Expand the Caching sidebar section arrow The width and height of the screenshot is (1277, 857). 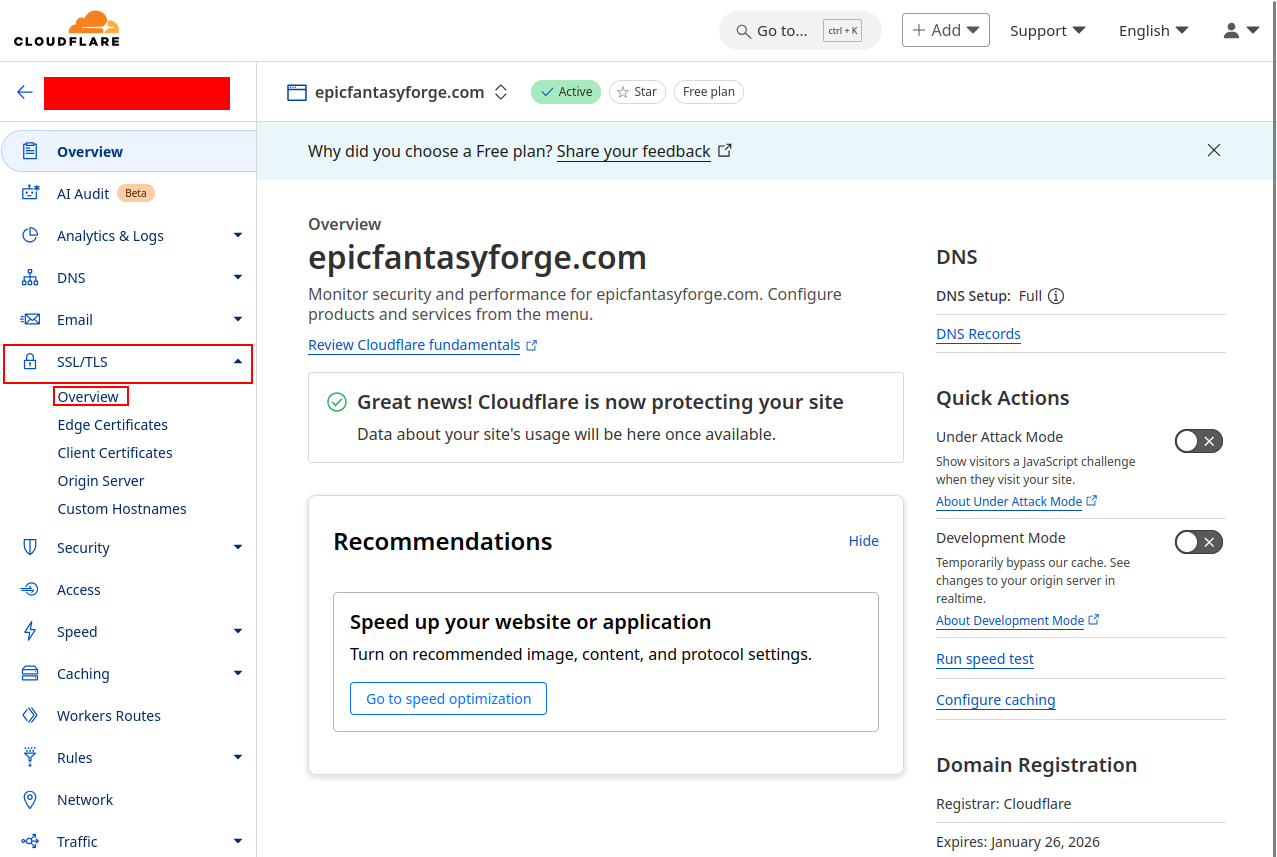click(x=238, y=673)
